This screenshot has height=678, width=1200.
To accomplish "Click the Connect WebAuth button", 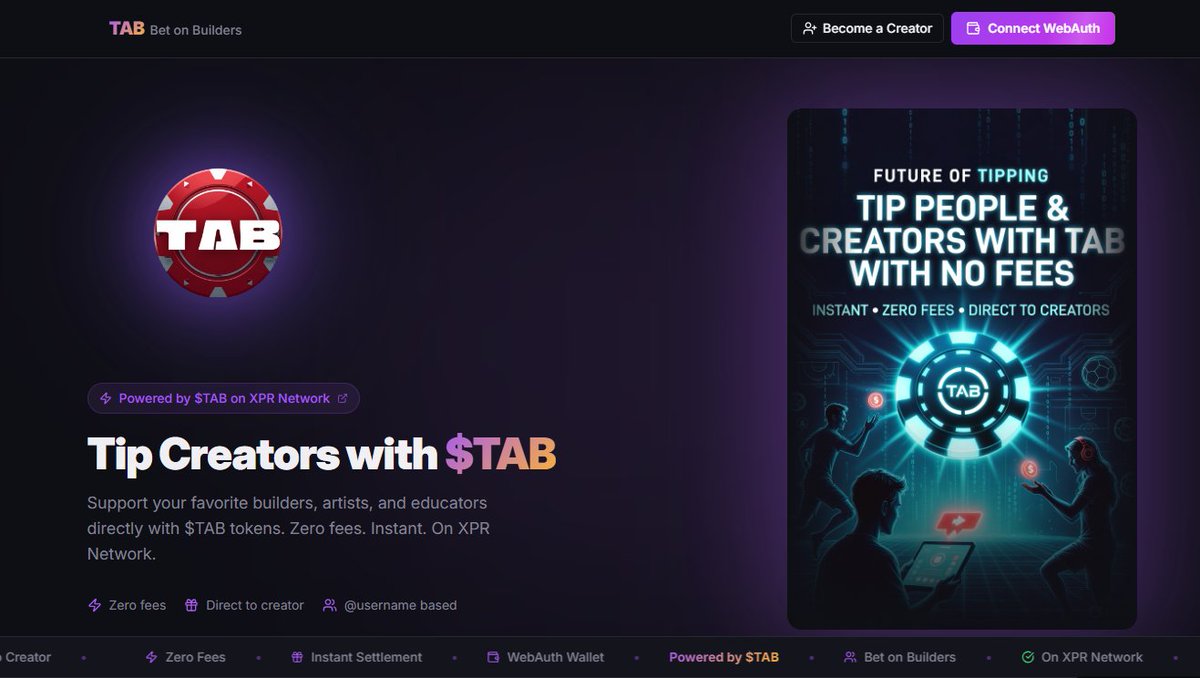I will pyautogui.click(x=1033, y=28).
